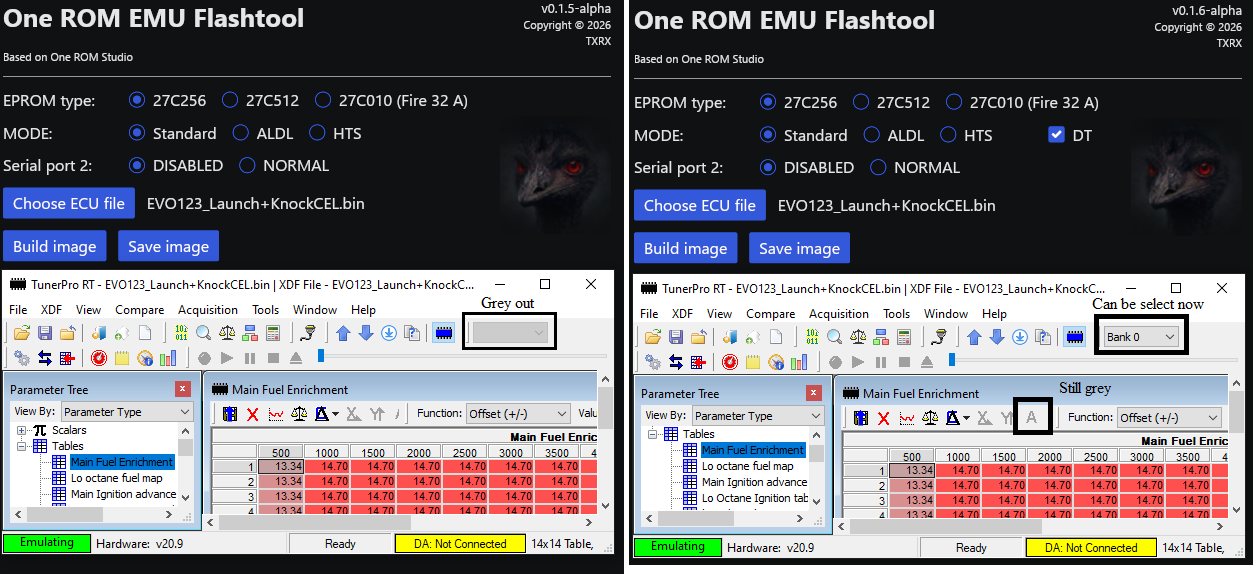
Task: Click Save image in v0.1.6 Flashtool
Action: point(799,248)
